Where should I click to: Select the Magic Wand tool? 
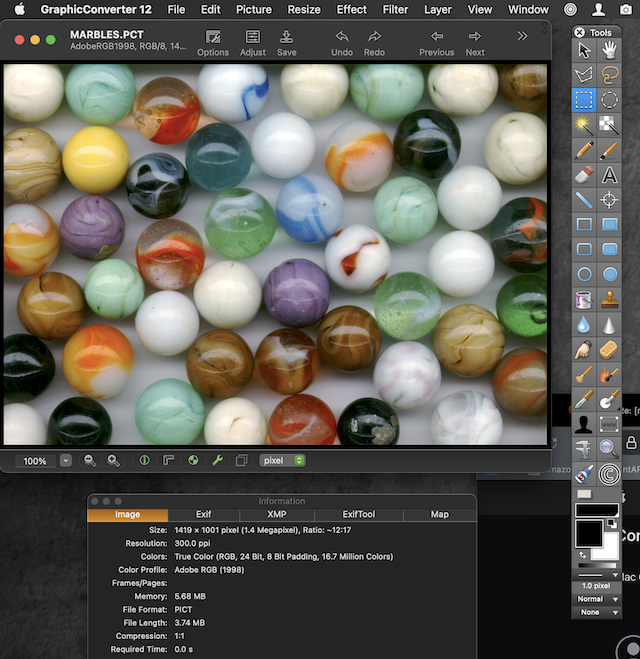(x=583, y=125)
